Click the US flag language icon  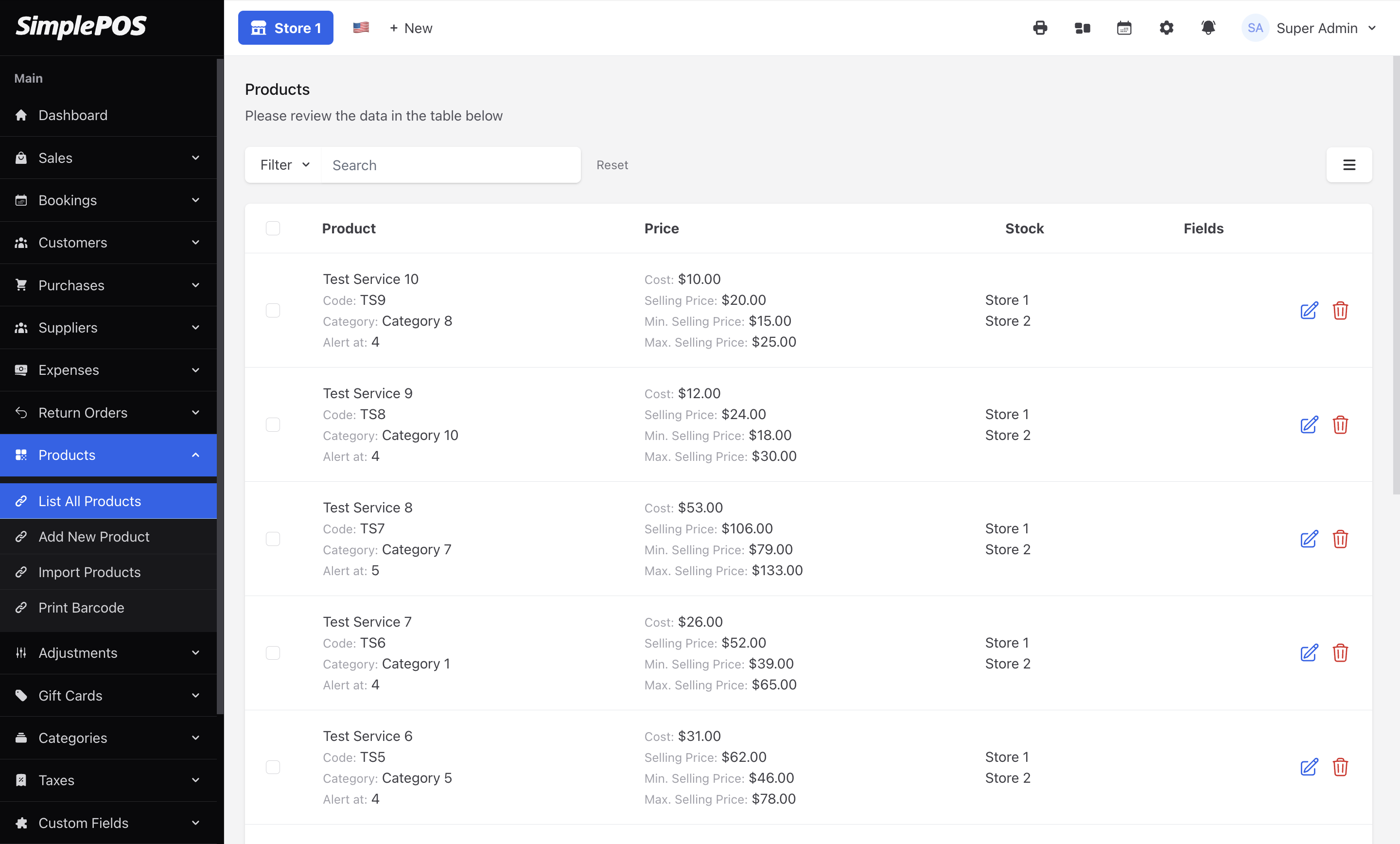coord(361,28)
